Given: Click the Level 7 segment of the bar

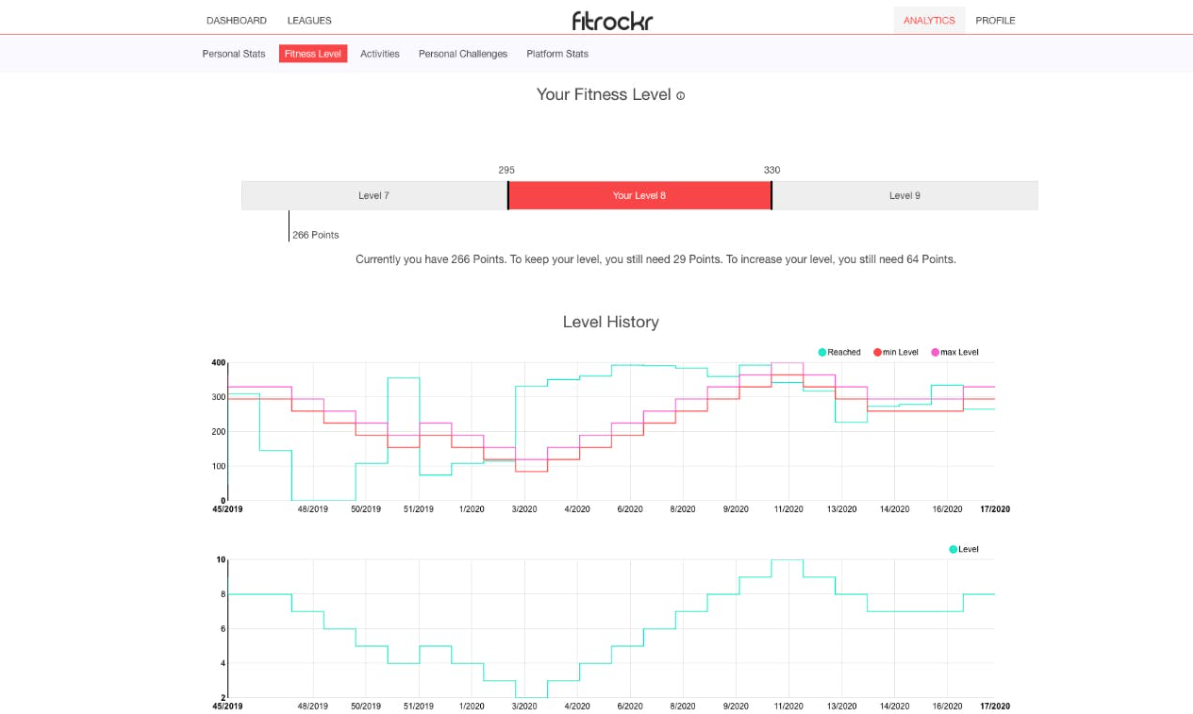Looking at the screenshot, I should coord(374,196).
